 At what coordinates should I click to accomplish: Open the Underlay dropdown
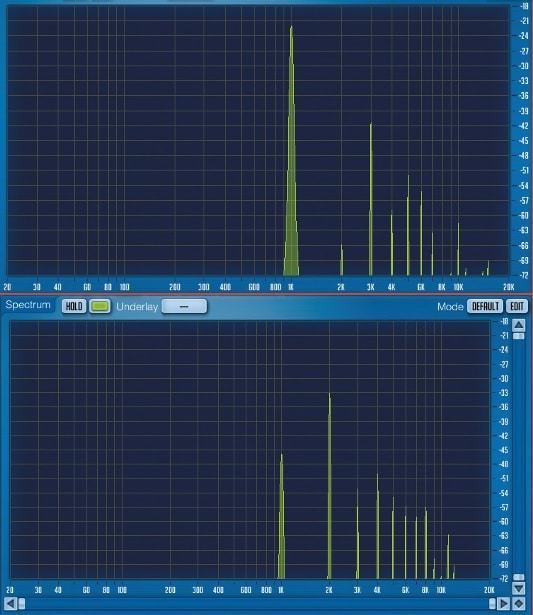point(184,306)
